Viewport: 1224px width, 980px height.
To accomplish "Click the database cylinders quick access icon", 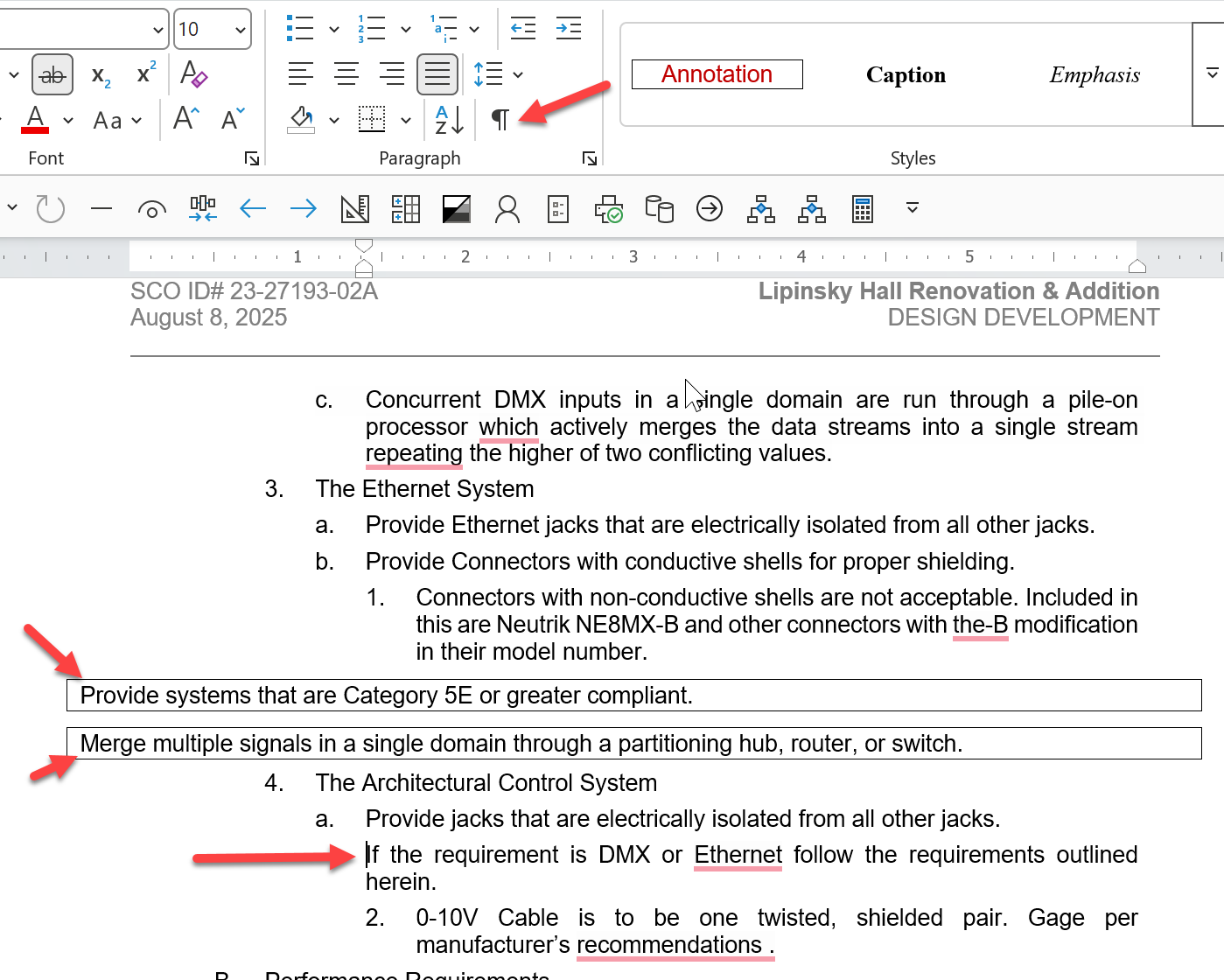I will [x=659, y=208].
